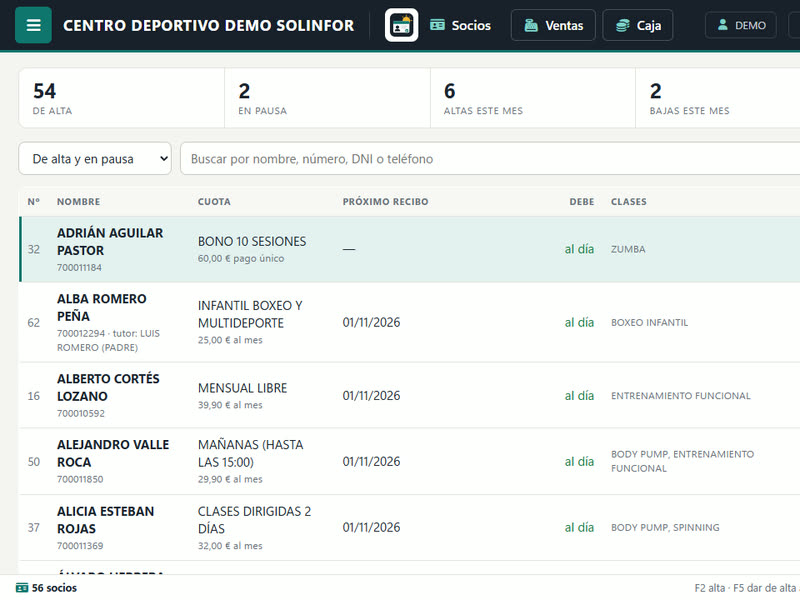Click the BODY PUMP, SPINNING classes cell

[665, 528]
